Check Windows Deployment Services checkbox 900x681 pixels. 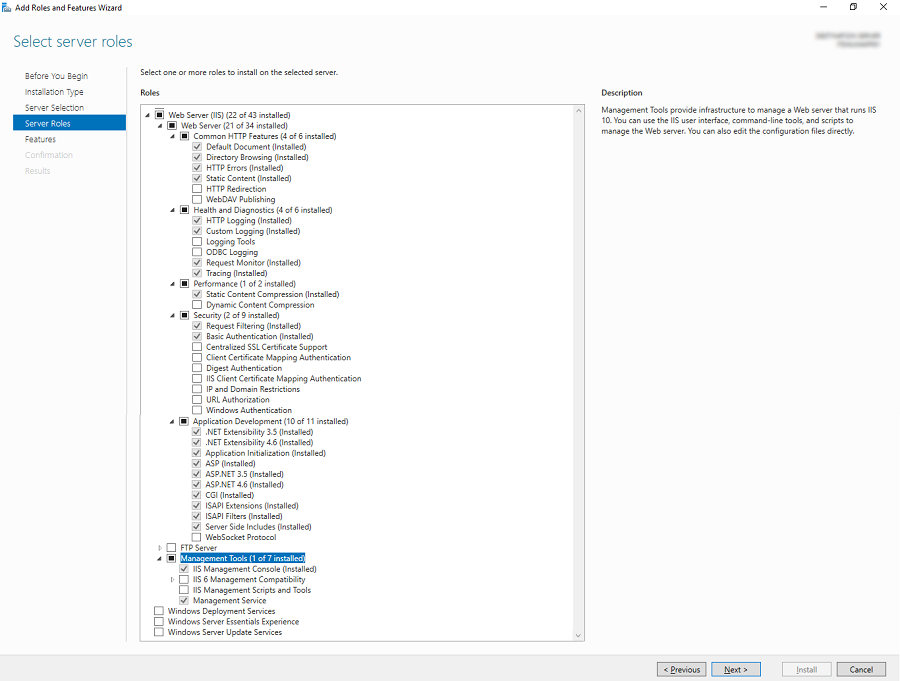tap(158, 611)
